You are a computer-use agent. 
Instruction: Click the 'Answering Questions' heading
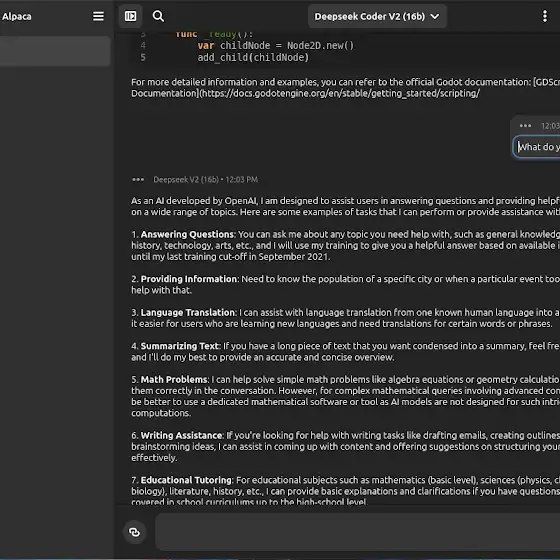pyautogui.click(x=188, y=235)
